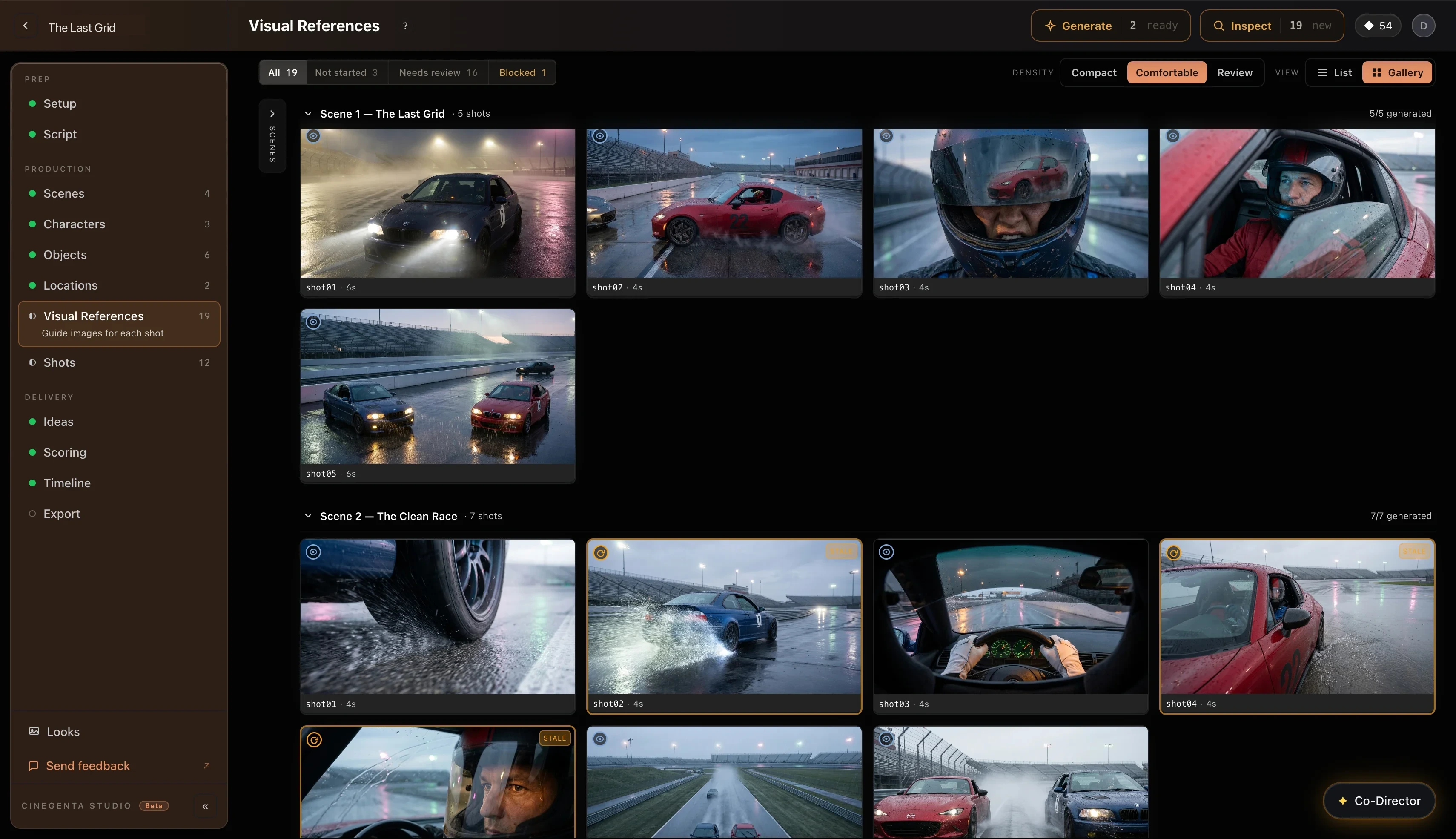
Task: Toggle the eye icon on Scene 2 shot03
Action: pos(886,552)
